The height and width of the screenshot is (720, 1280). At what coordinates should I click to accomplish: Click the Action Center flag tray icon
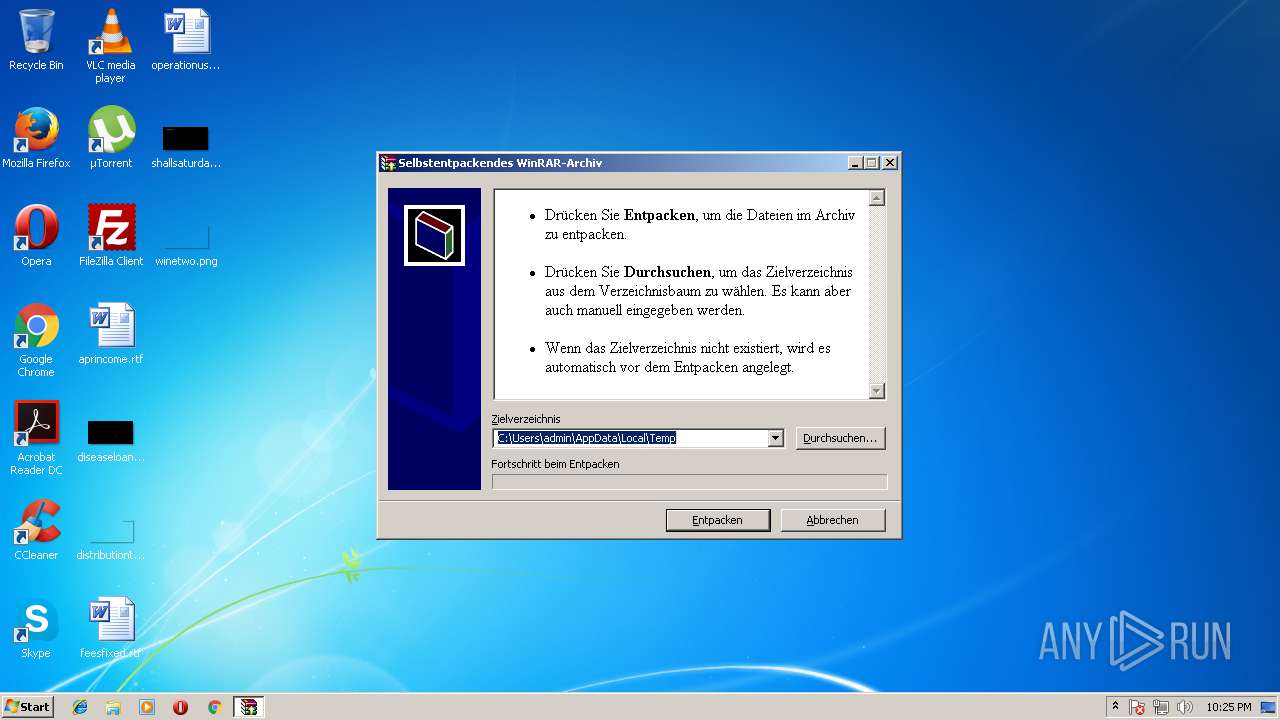pos(1138,707)
